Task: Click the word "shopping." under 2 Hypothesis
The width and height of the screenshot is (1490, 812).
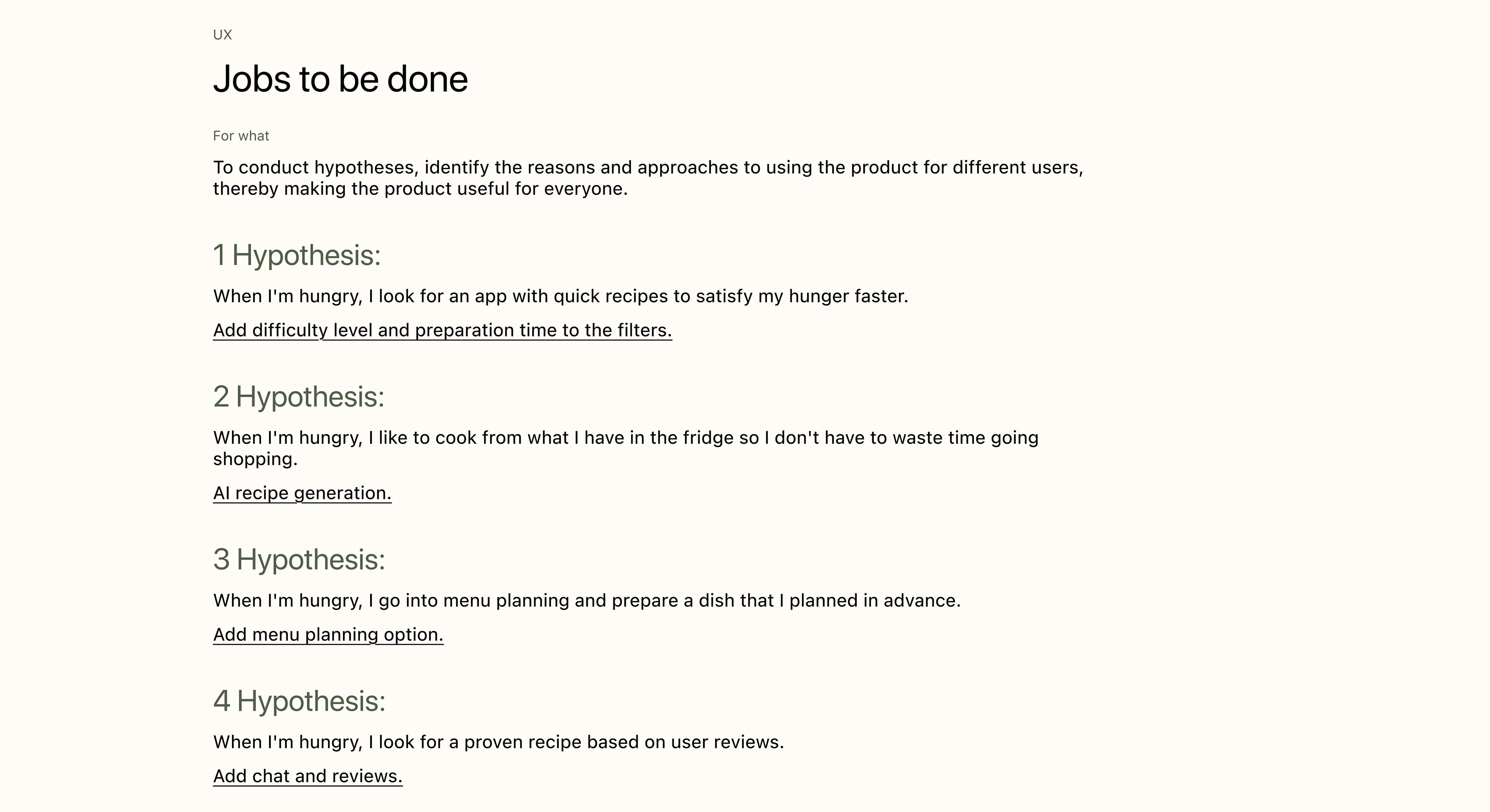Action: click(255, 459)
